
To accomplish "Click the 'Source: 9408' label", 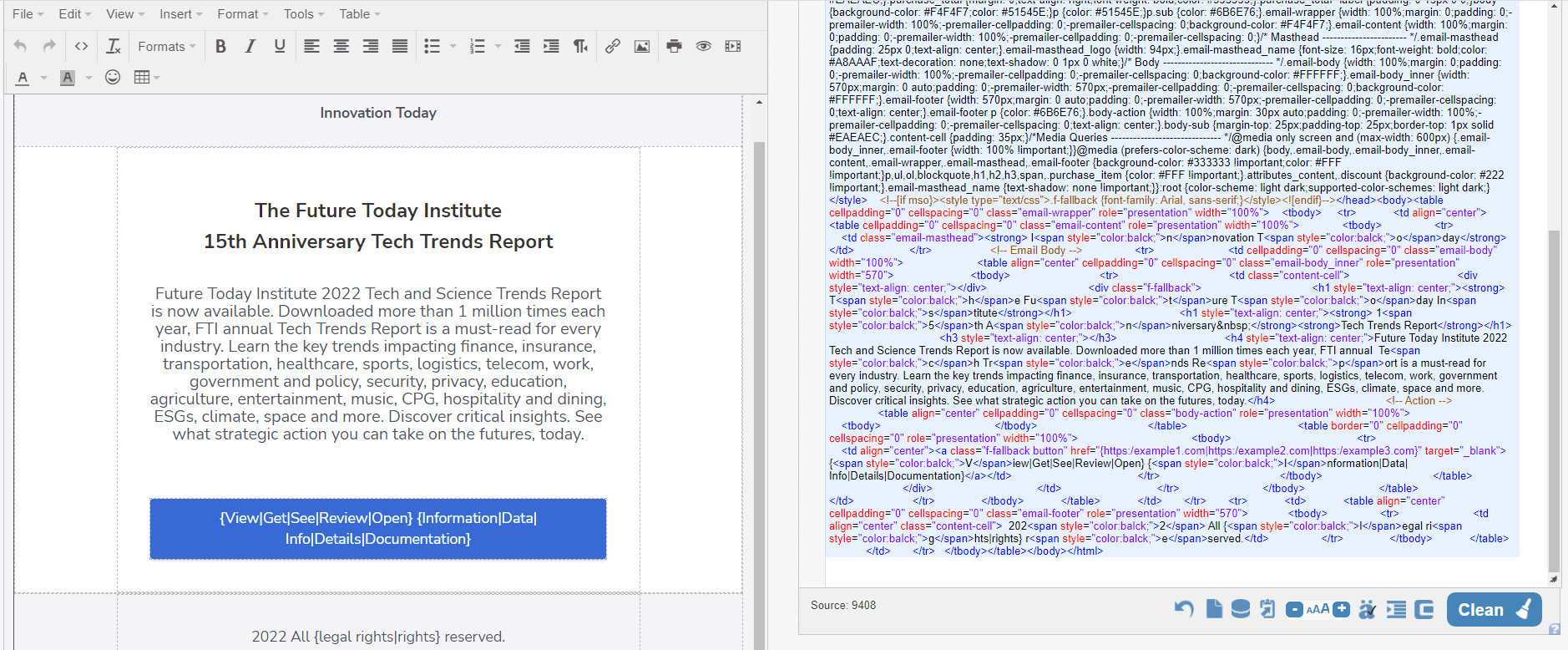I will pyautogui.click(x=843, y=606).
